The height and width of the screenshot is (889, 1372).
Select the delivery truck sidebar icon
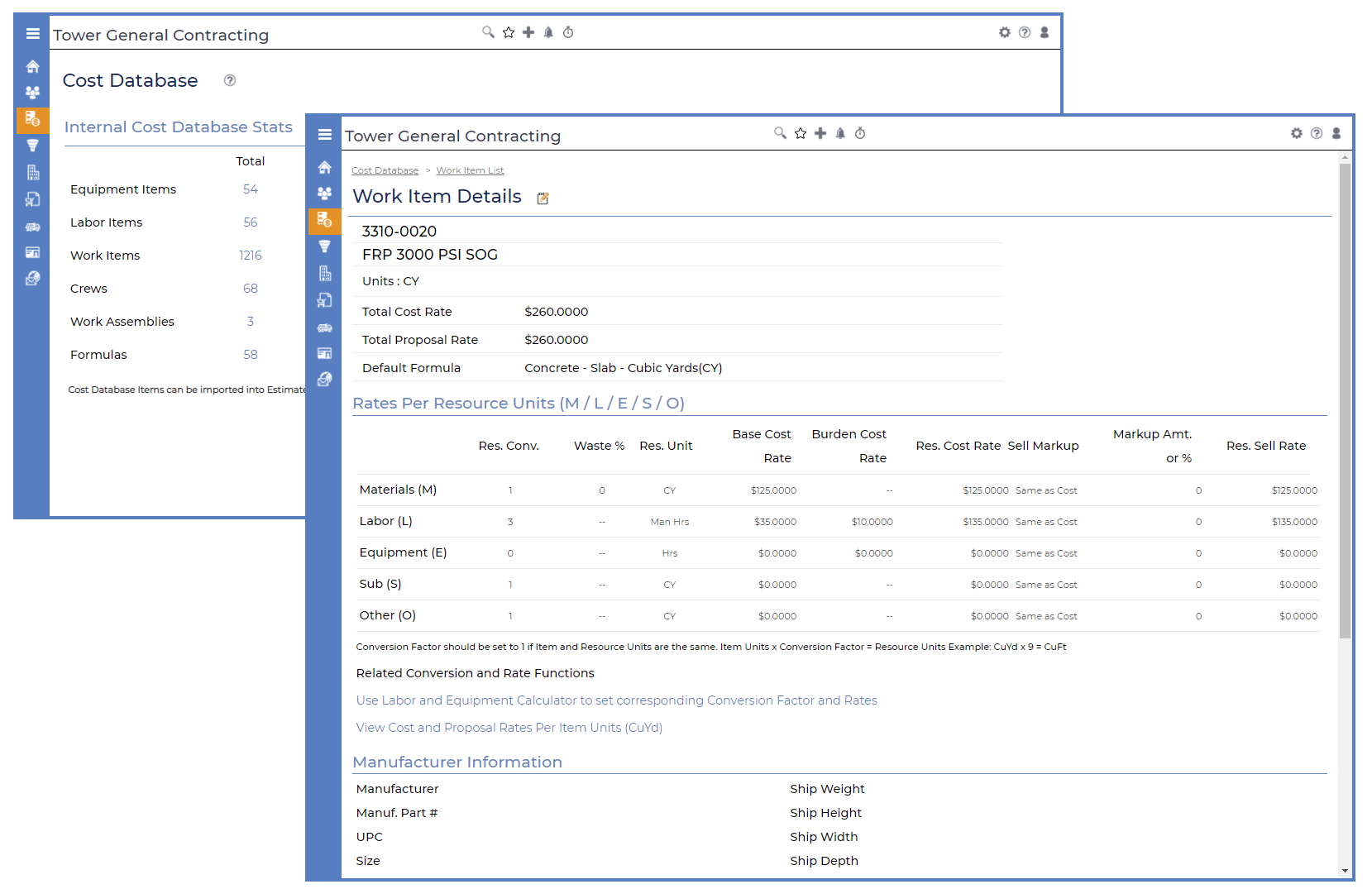(x=324, y=327)
